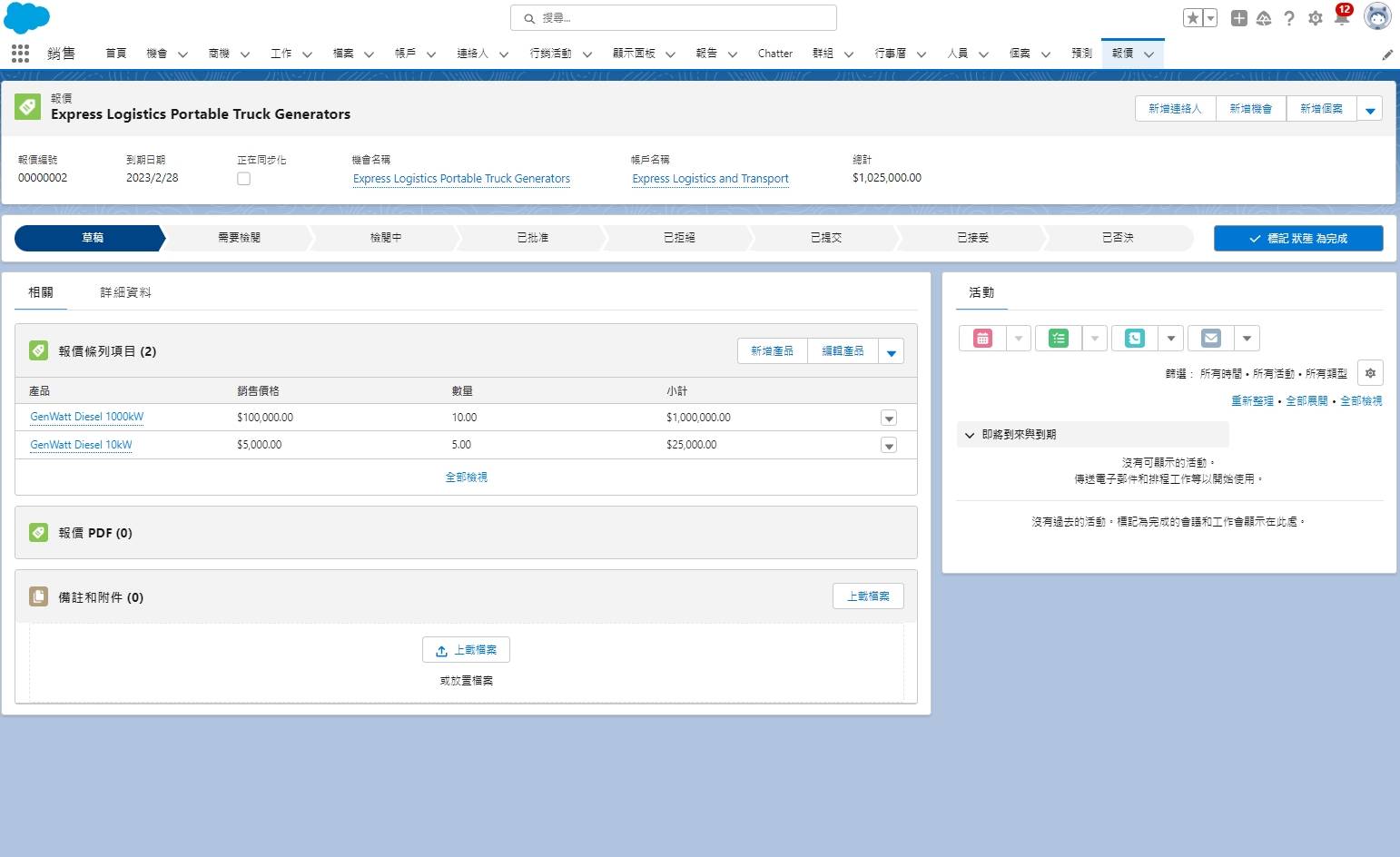Open the App Launcher grid icon
Image resolution: width=1400 pixels, height=857 pixels.
click(x=20, y=54)
